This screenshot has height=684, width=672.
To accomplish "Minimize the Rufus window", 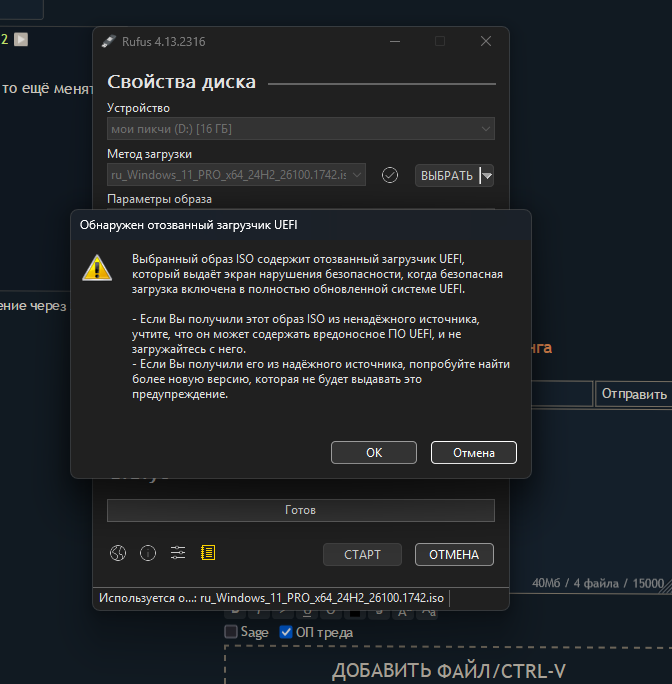I will pos(395,41).
